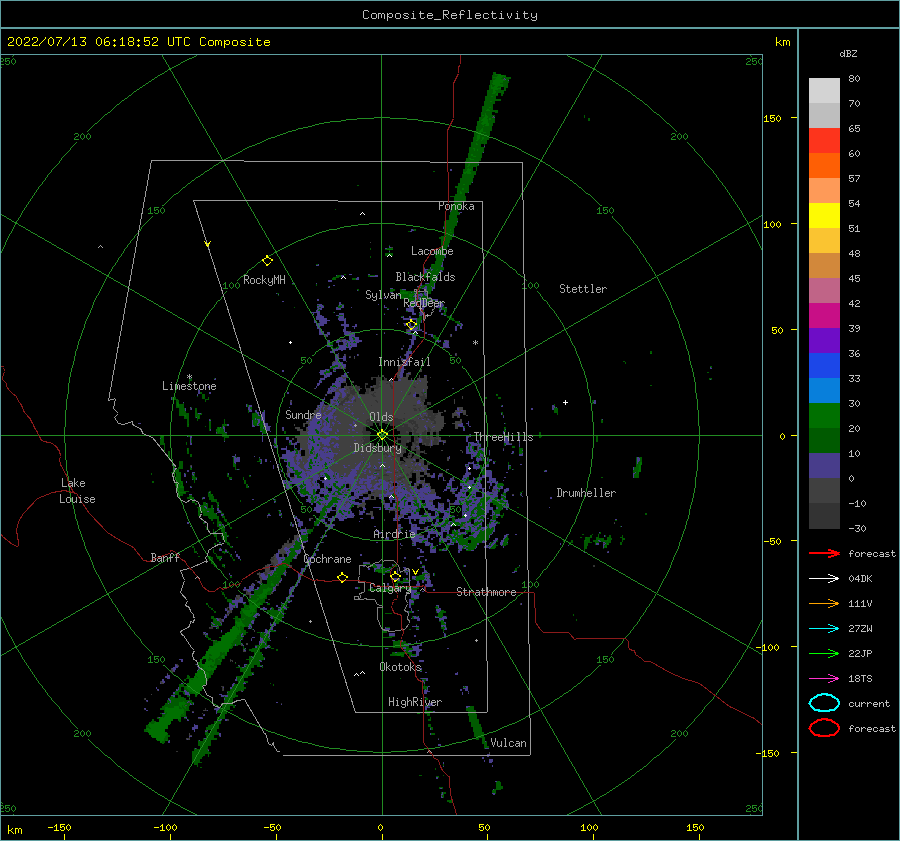
Task: Click the Cochrane label
Action: [327, 559]
